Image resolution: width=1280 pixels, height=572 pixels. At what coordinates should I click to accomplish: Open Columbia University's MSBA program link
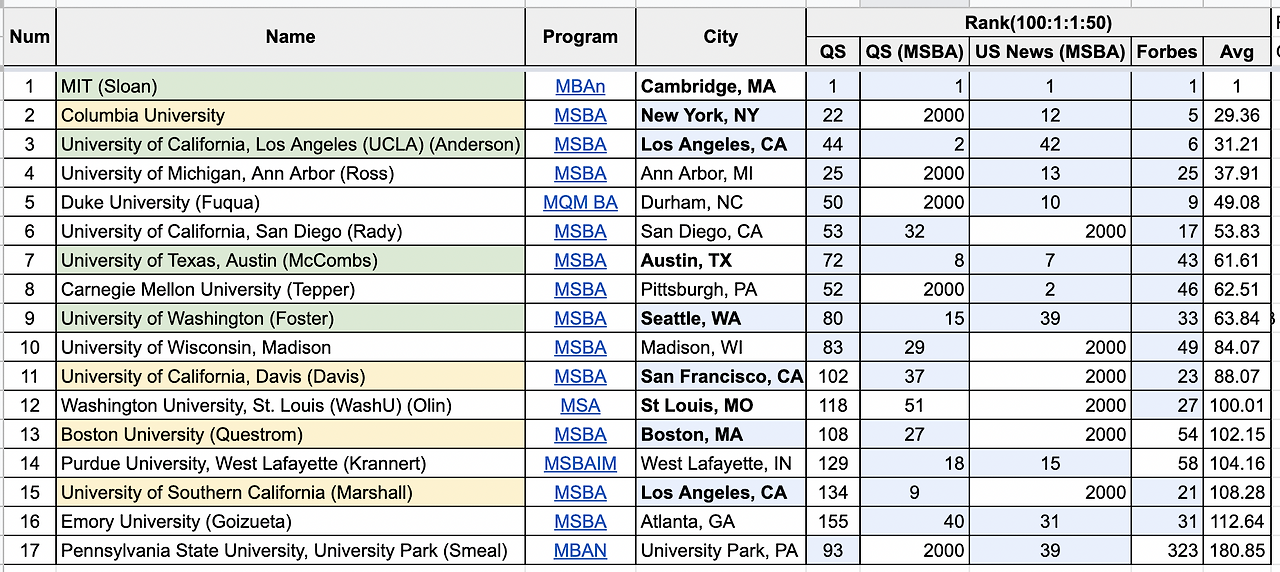pos(580,115)
